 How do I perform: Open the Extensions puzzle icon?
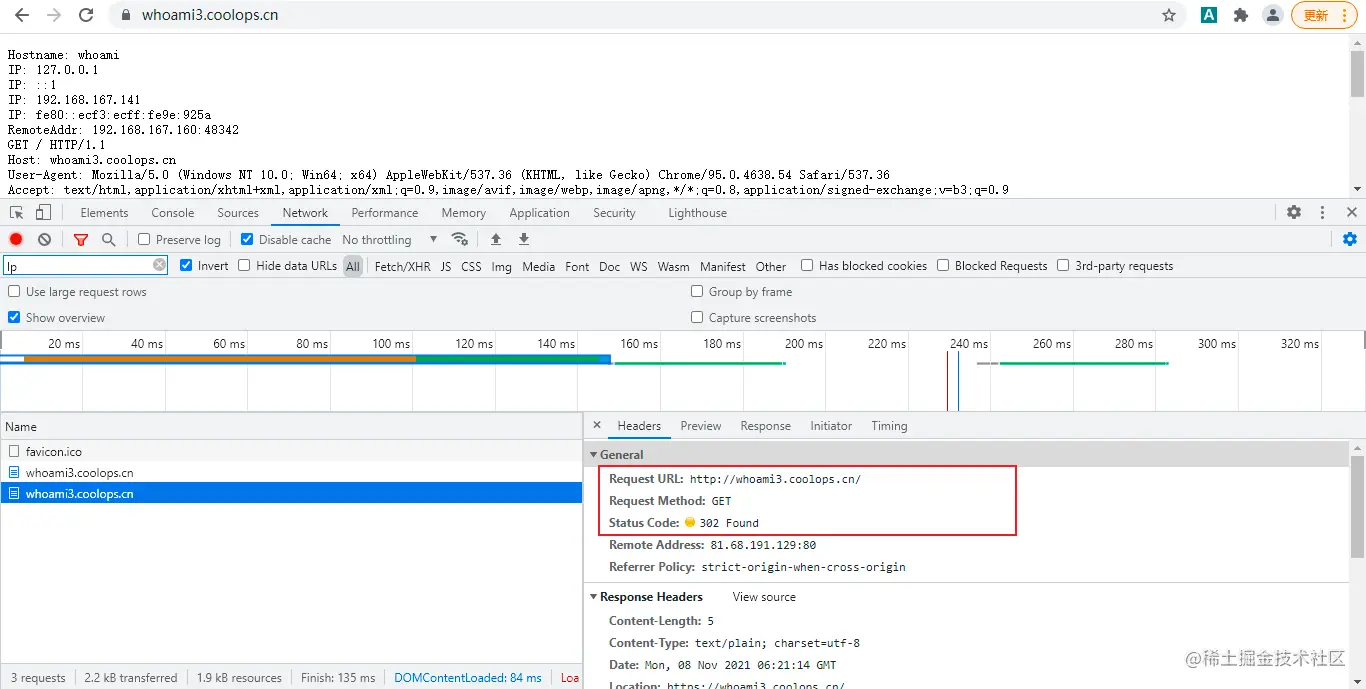click(x=1241, y=15)
